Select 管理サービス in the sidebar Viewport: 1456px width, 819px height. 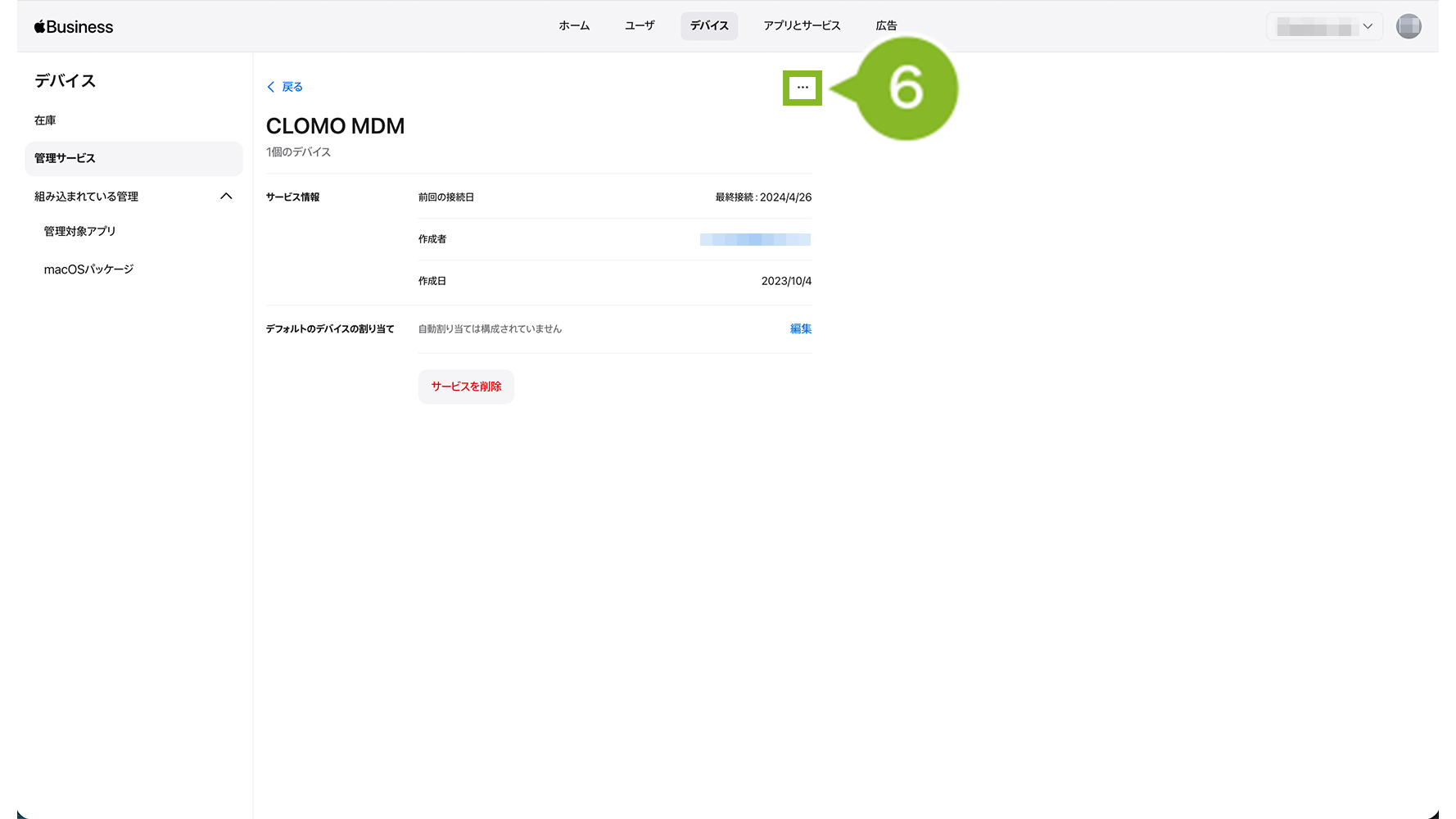(66, 158)
